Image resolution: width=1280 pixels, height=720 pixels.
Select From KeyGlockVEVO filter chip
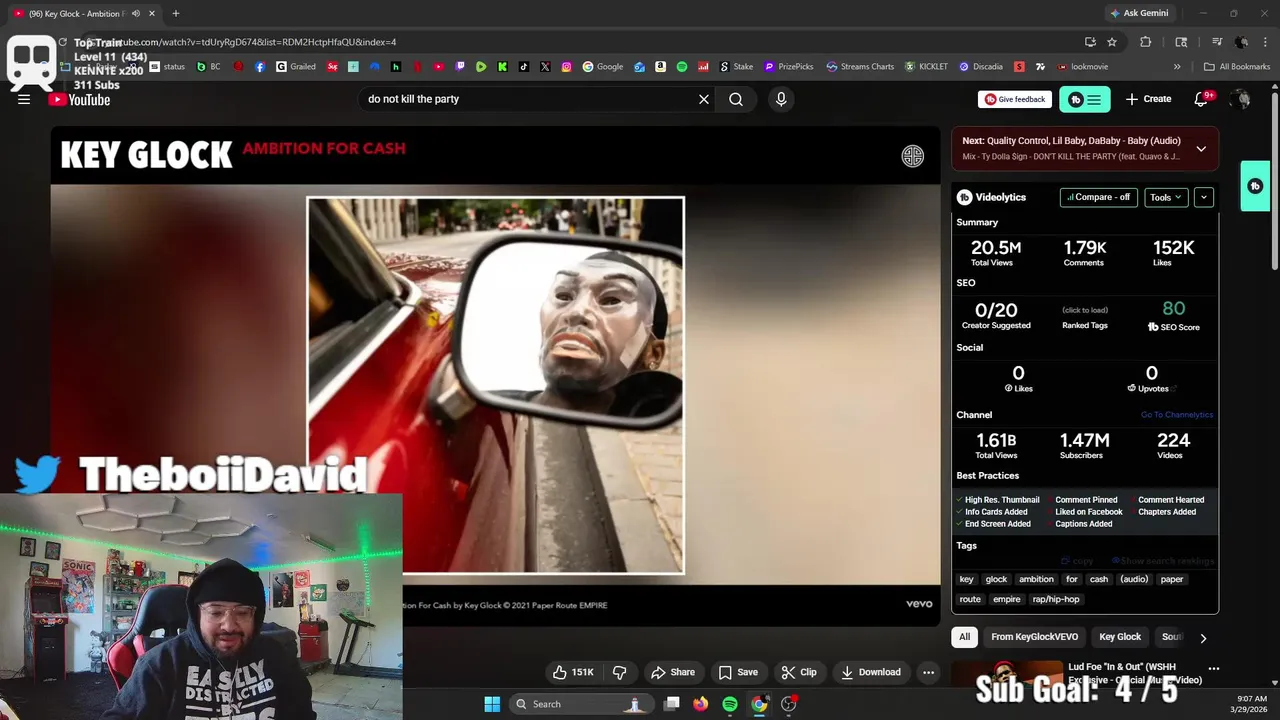pyautogui.click(x=1034, y=637)
